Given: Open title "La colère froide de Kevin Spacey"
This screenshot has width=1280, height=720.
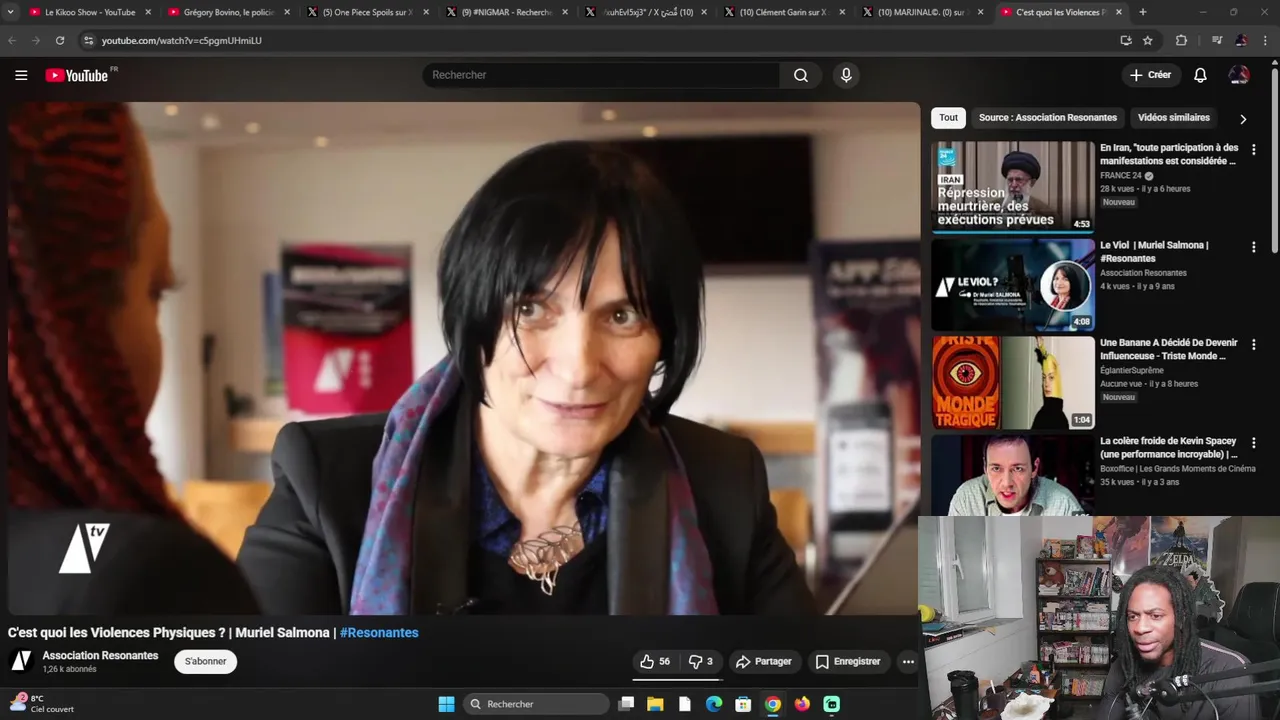Looking at the screenshot, I should (x=1168, y=447).
